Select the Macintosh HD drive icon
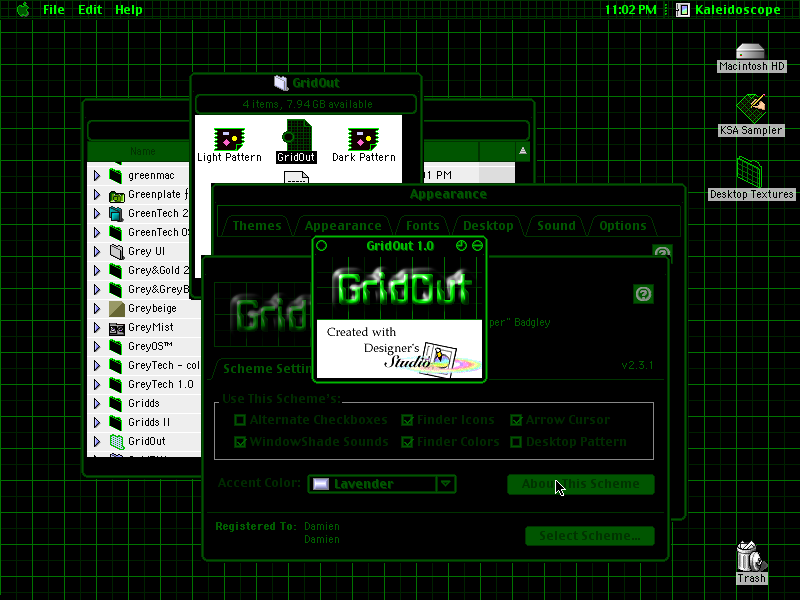This screenshot has height=600, width=800. click(x=751, y=52)
